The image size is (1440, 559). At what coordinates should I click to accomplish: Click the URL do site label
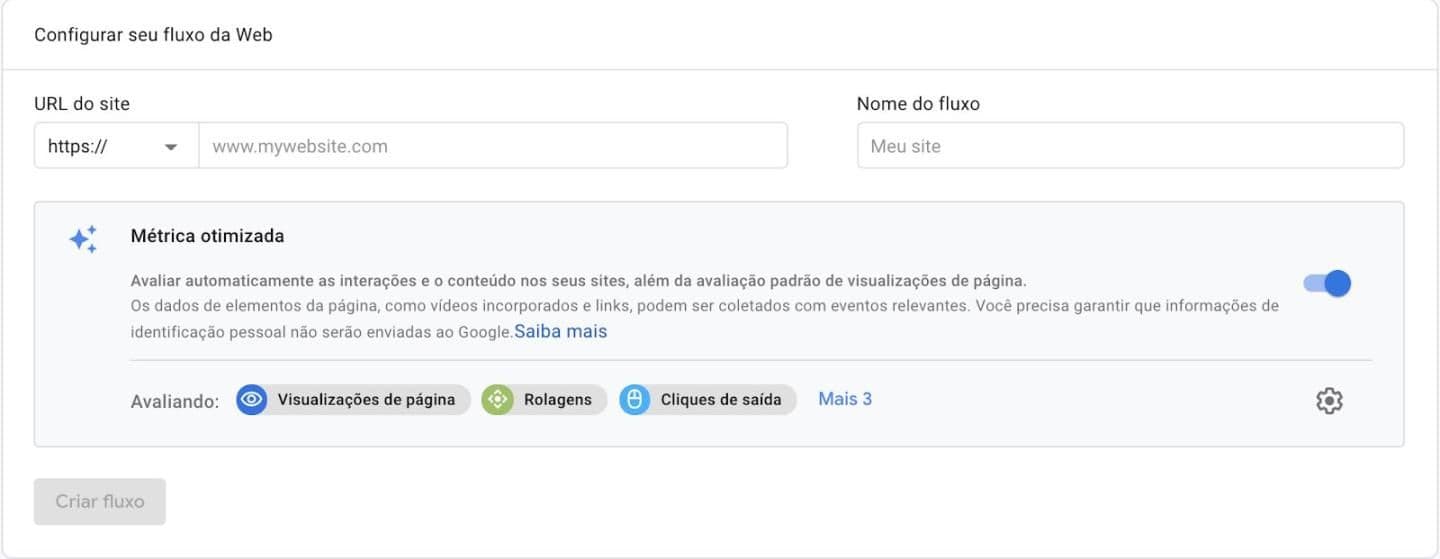82,103
